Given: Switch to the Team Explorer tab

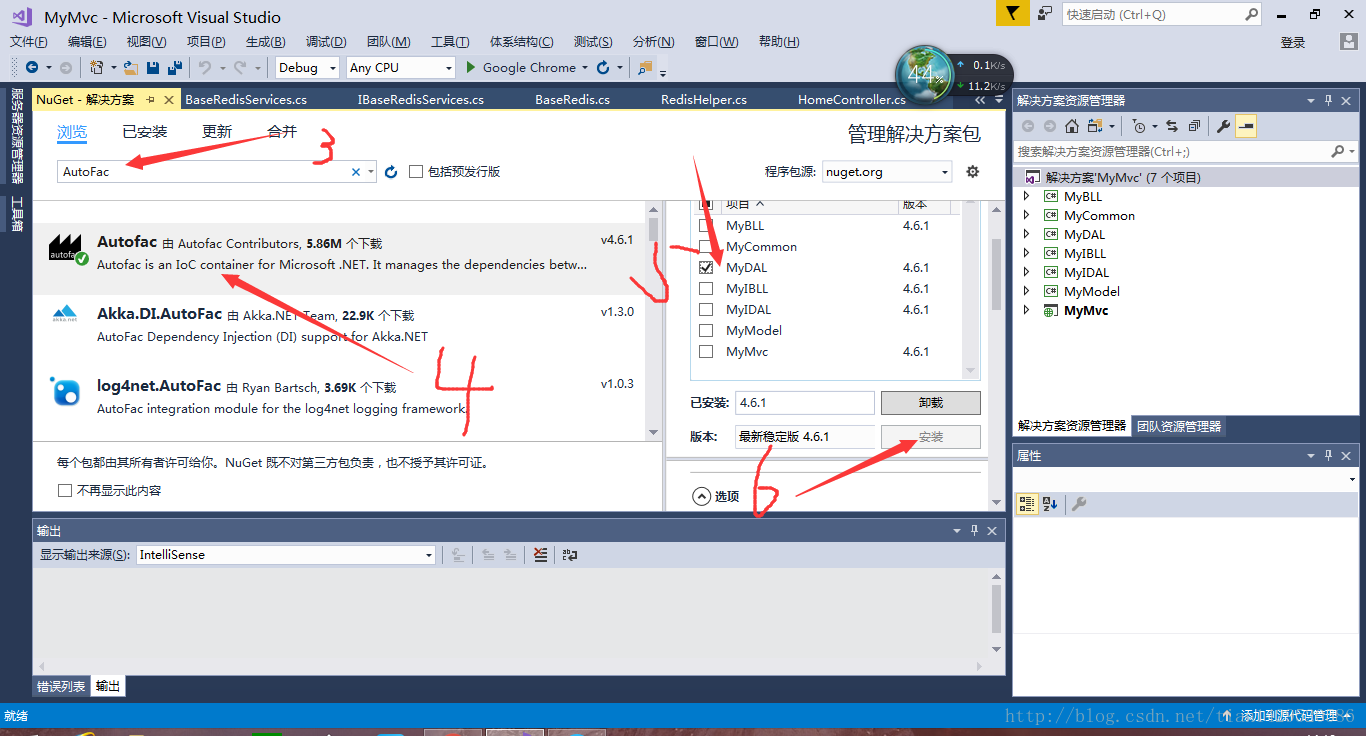Looking at the screenshot, I should click(1179, 426).
